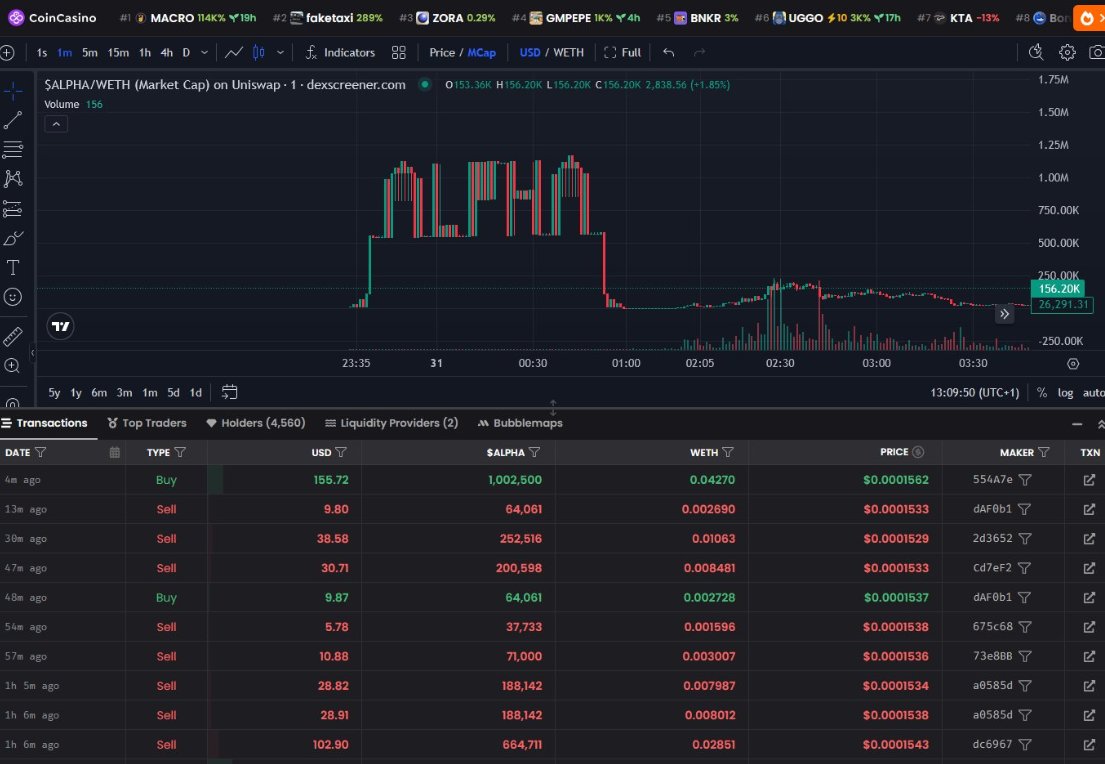The image size is (1105, 764).
Task: Click the DATE column filter
Action: click(40, 452)
